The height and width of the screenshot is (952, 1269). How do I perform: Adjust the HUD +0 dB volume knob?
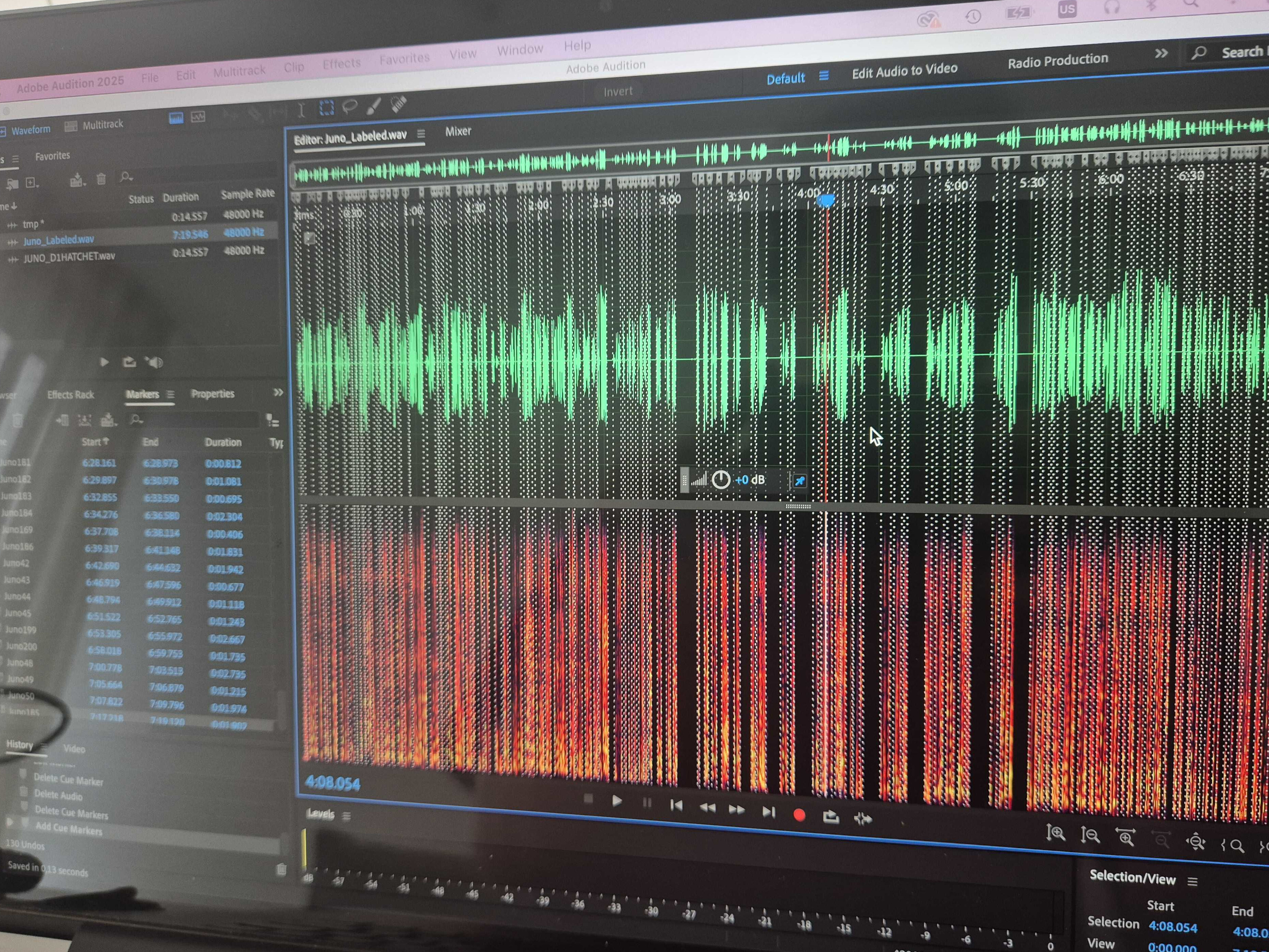click(721, 480)
